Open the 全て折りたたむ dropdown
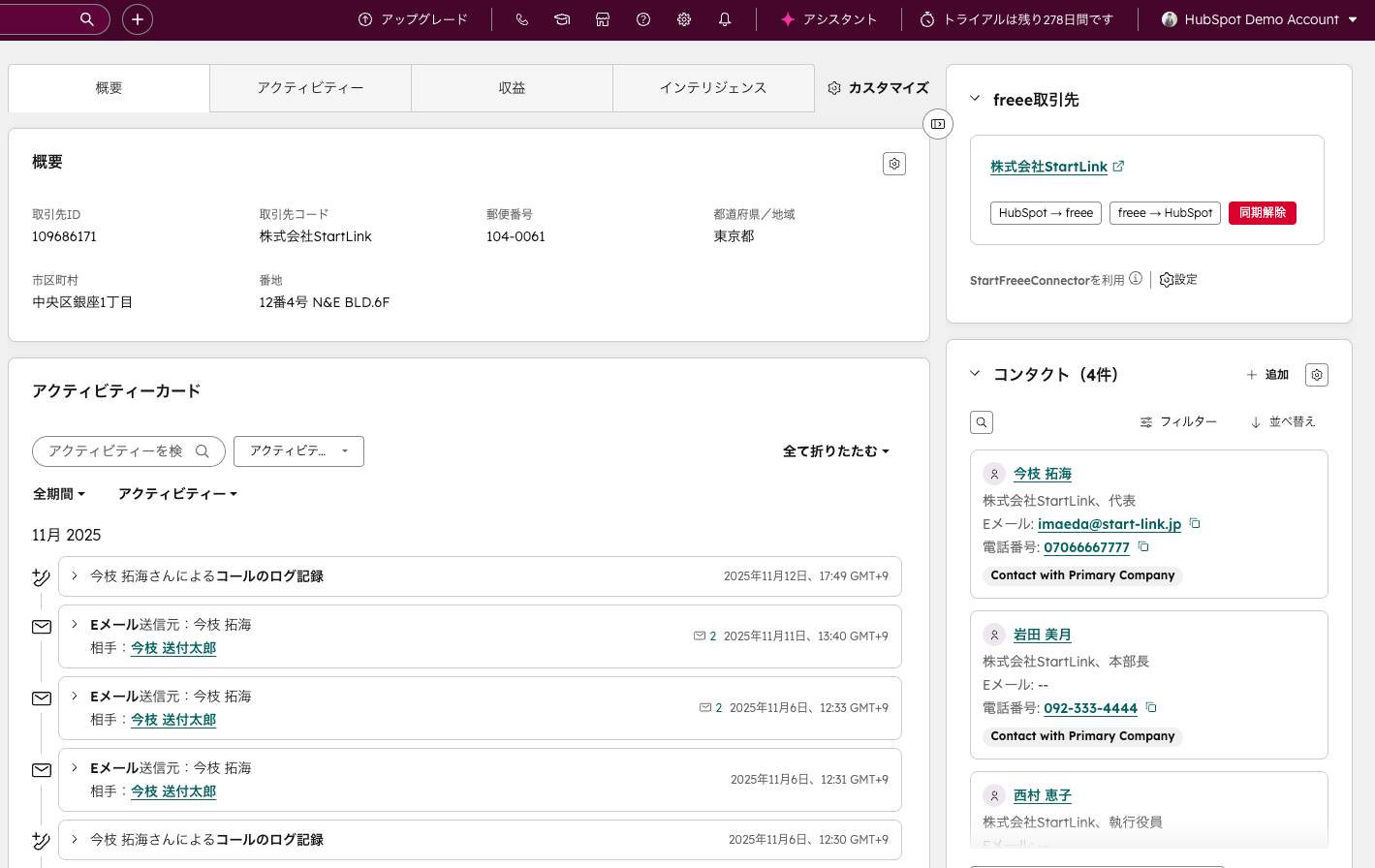 click(835, 451)
